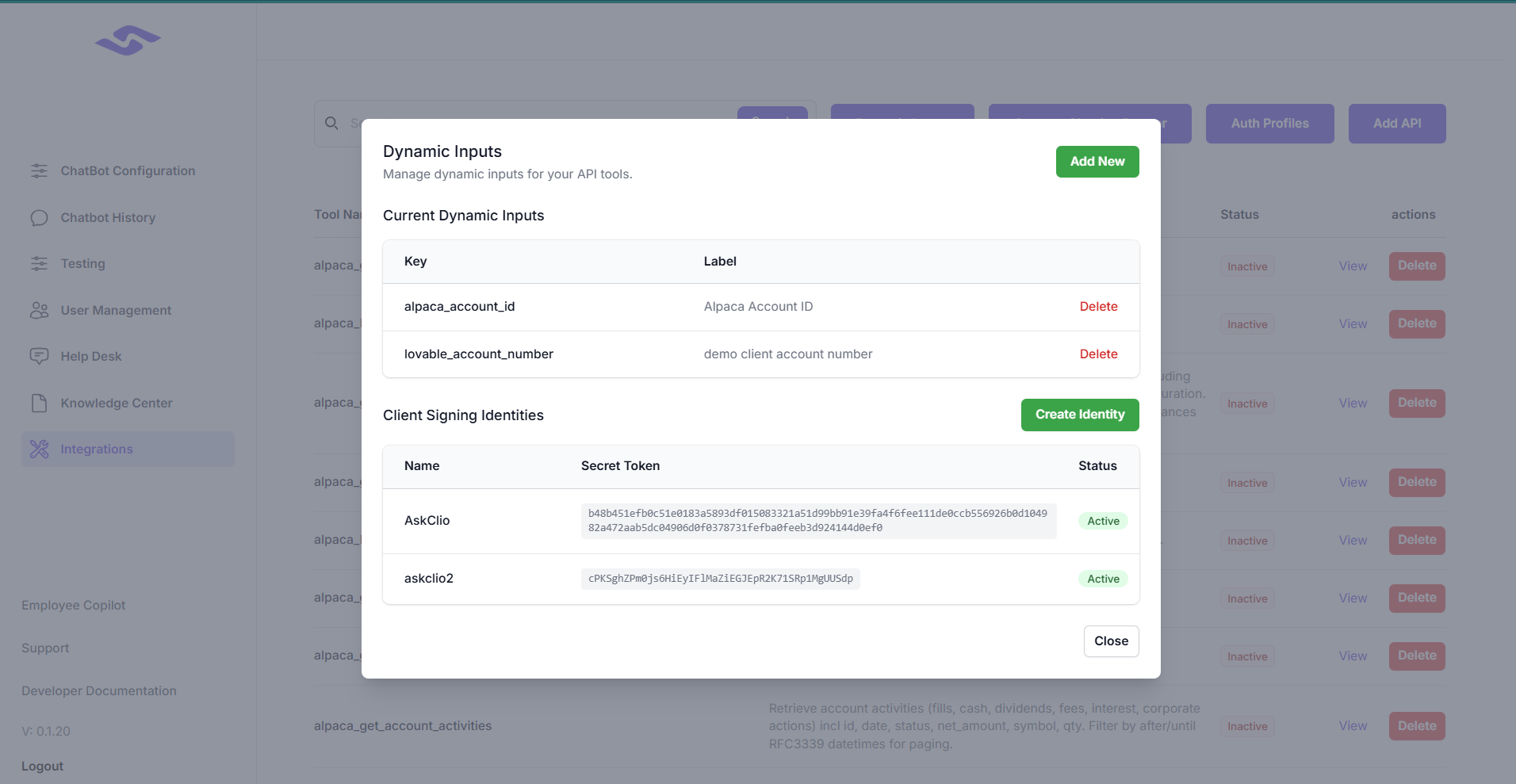Click the Integrations tools icon

pyautogui.click(x=39, y=449)
